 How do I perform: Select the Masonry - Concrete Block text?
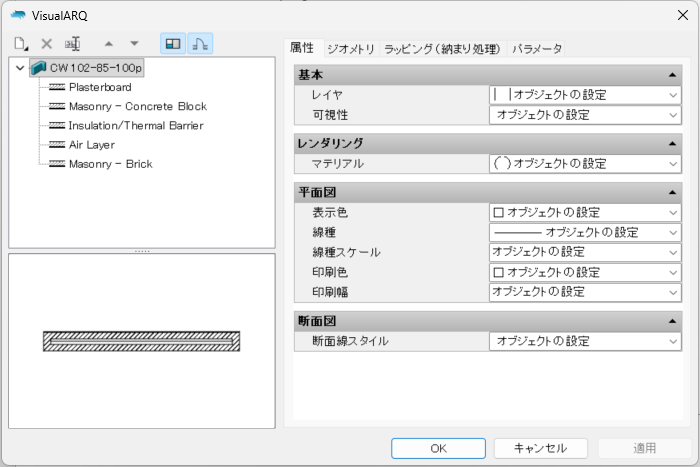(x=138, y=106)
